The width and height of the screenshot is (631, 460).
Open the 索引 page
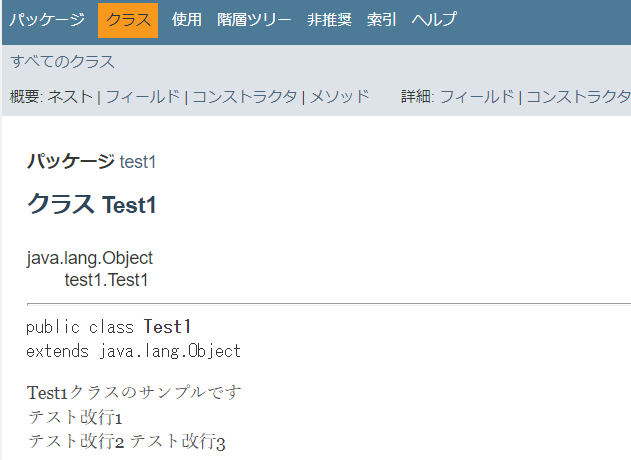pos(382,20)
